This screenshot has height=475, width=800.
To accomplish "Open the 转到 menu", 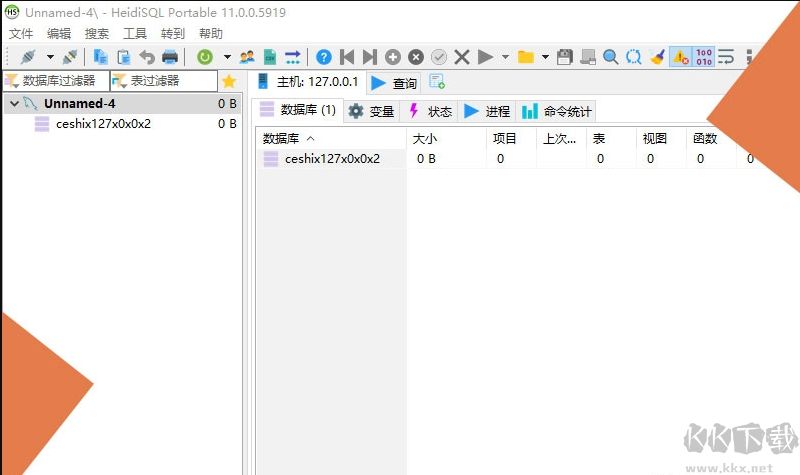I will pos(172,34).
